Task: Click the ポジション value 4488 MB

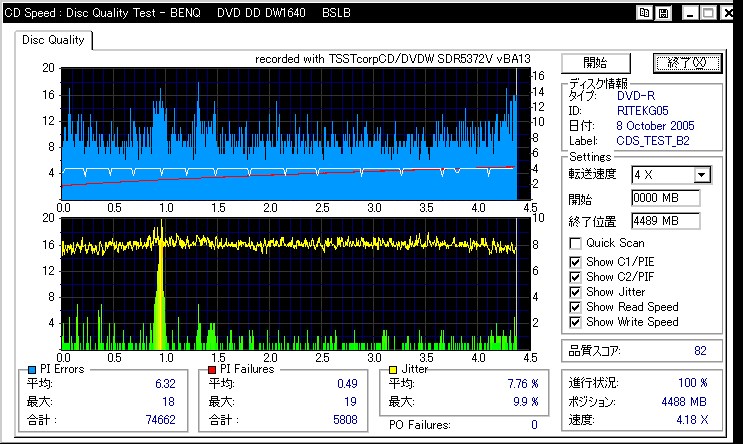Action: [684, 402]
